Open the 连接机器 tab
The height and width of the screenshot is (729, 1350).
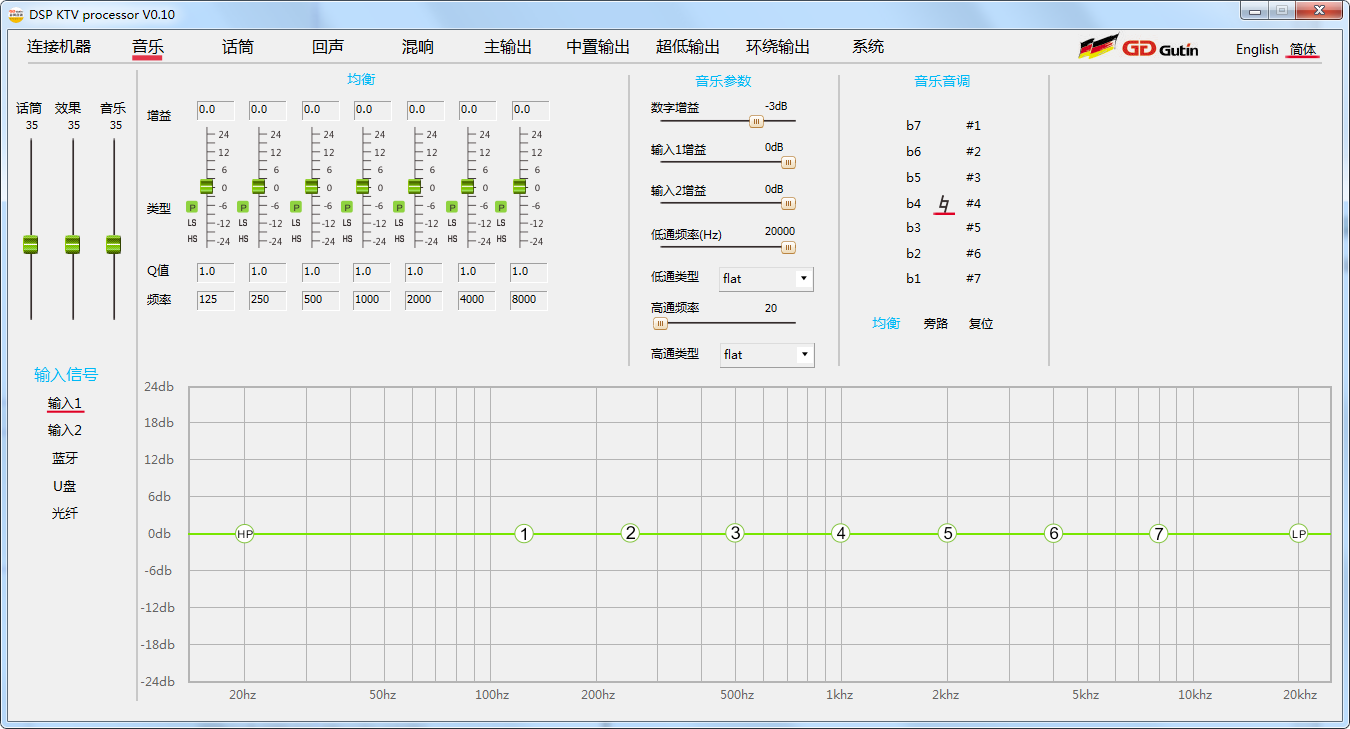59,47
